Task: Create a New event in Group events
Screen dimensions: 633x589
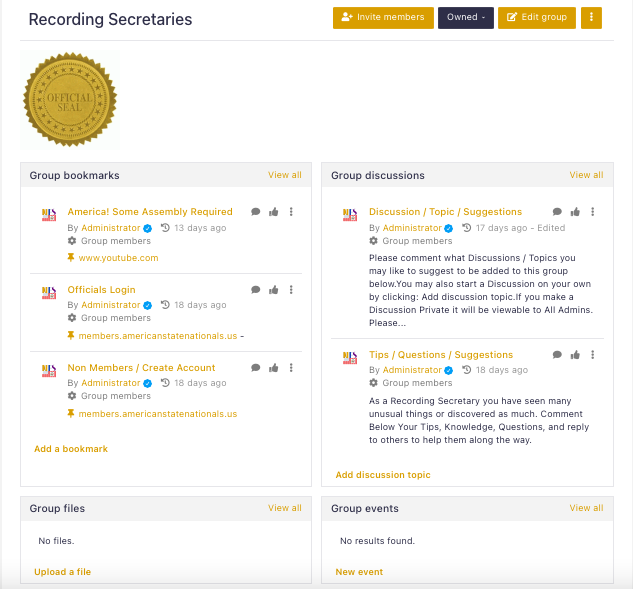Action: coord(359,572)
